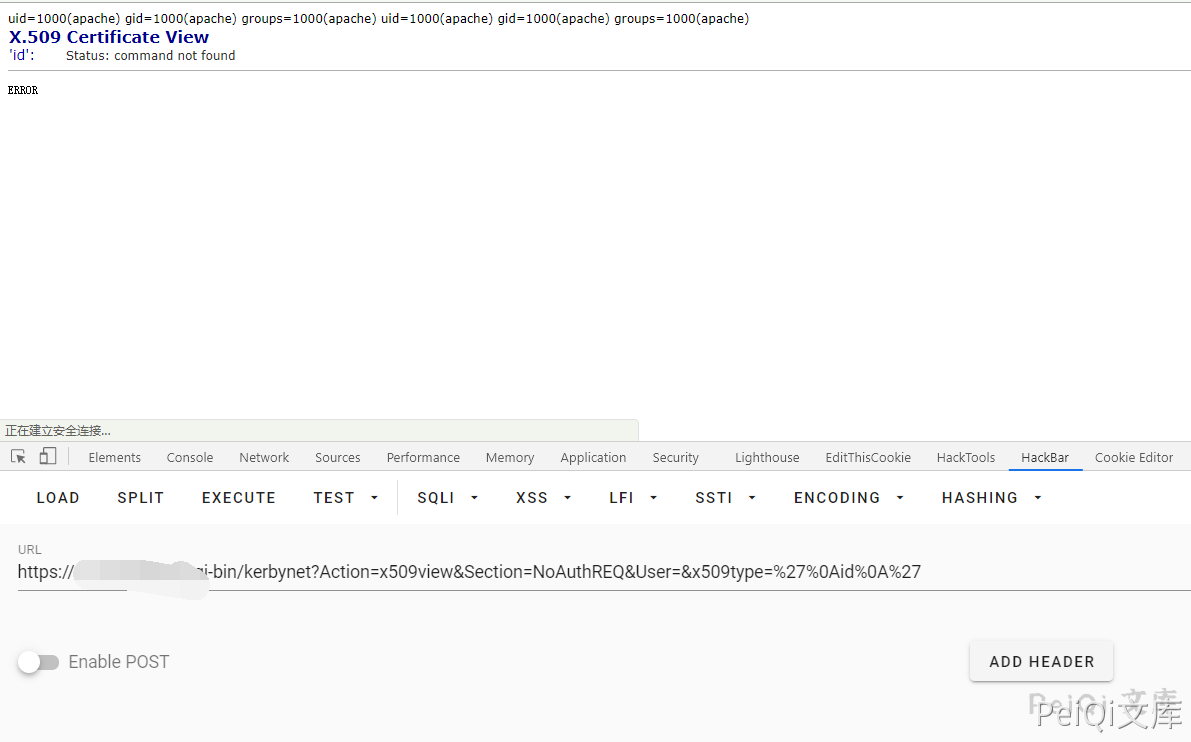Open the Console tab
This screenshot has width=1191, height=742.
click(x=190, y=458)
